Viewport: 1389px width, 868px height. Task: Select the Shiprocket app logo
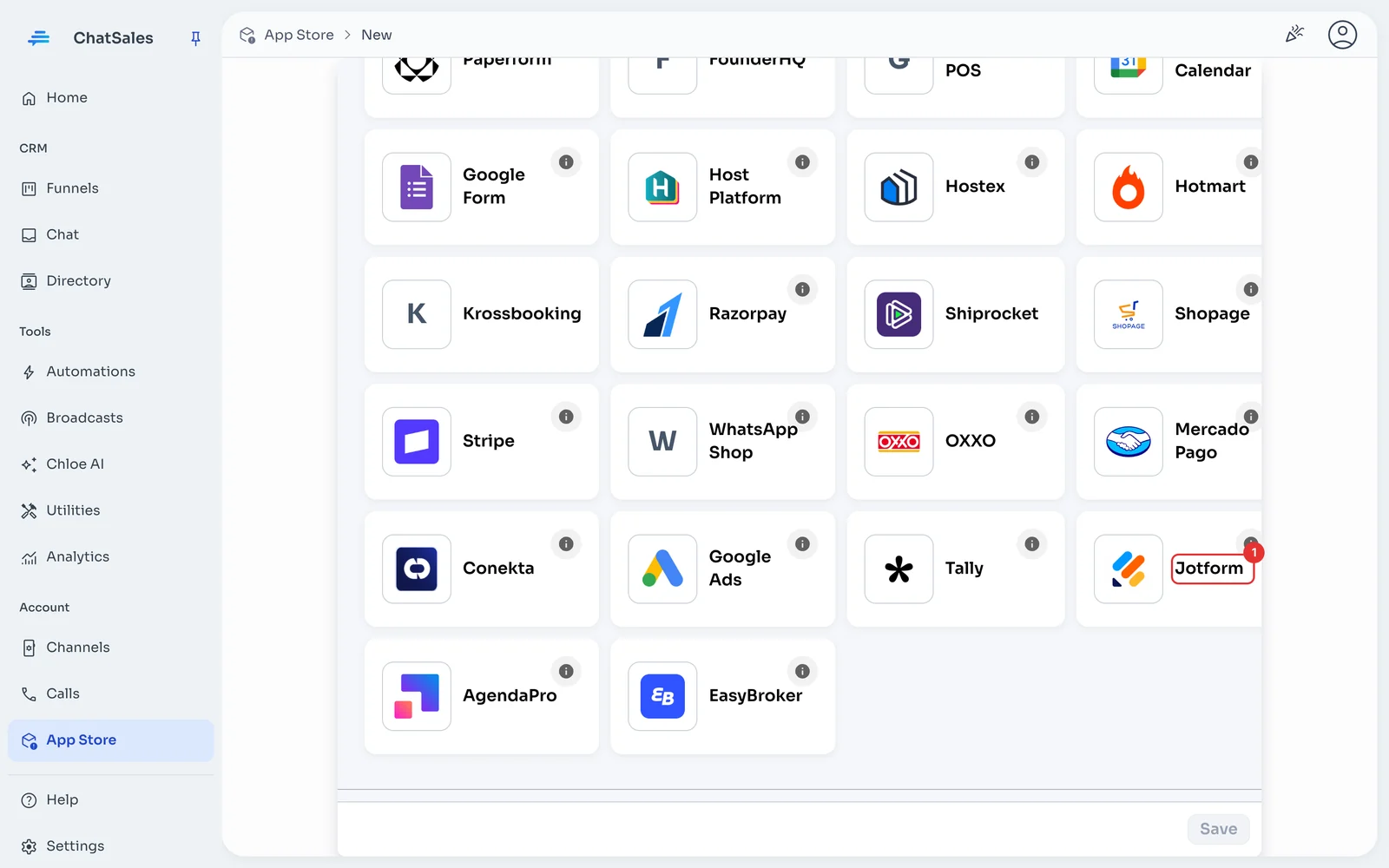[899, 314]
